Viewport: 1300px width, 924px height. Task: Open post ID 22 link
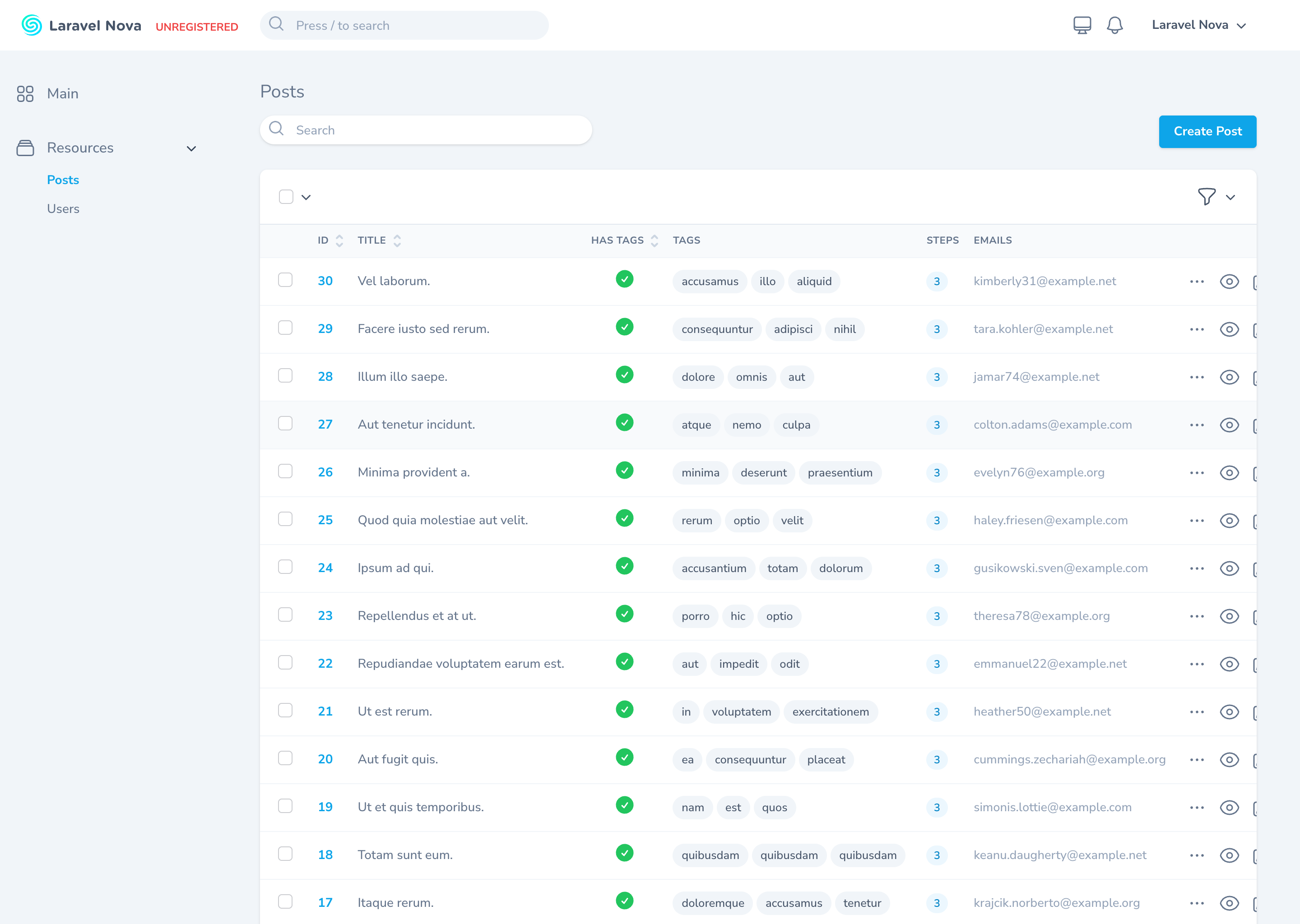pyautogui.click(x=325, y=663)
